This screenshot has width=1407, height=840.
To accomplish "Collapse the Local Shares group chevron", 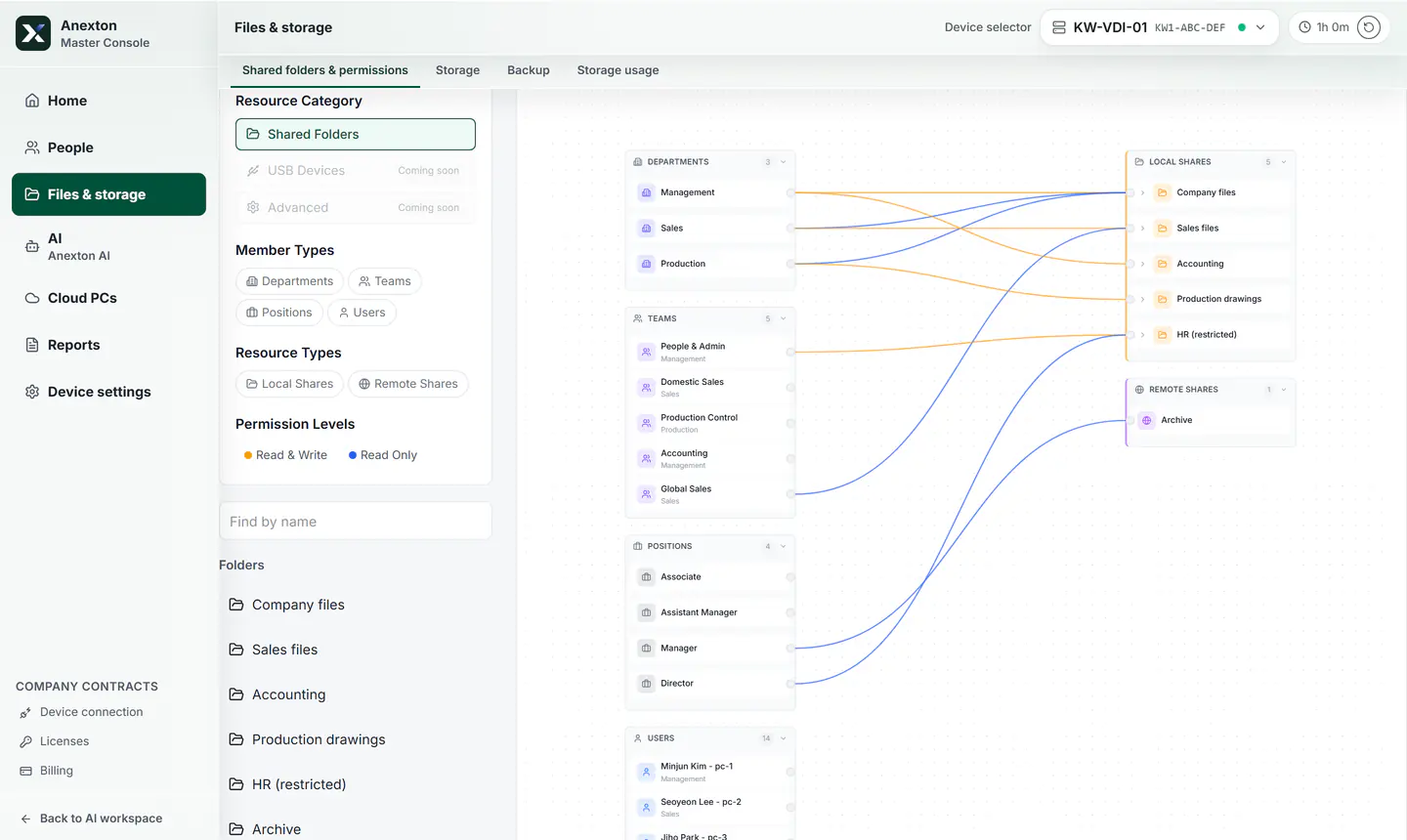I will pyautogui.click(x=1284, y=162).
